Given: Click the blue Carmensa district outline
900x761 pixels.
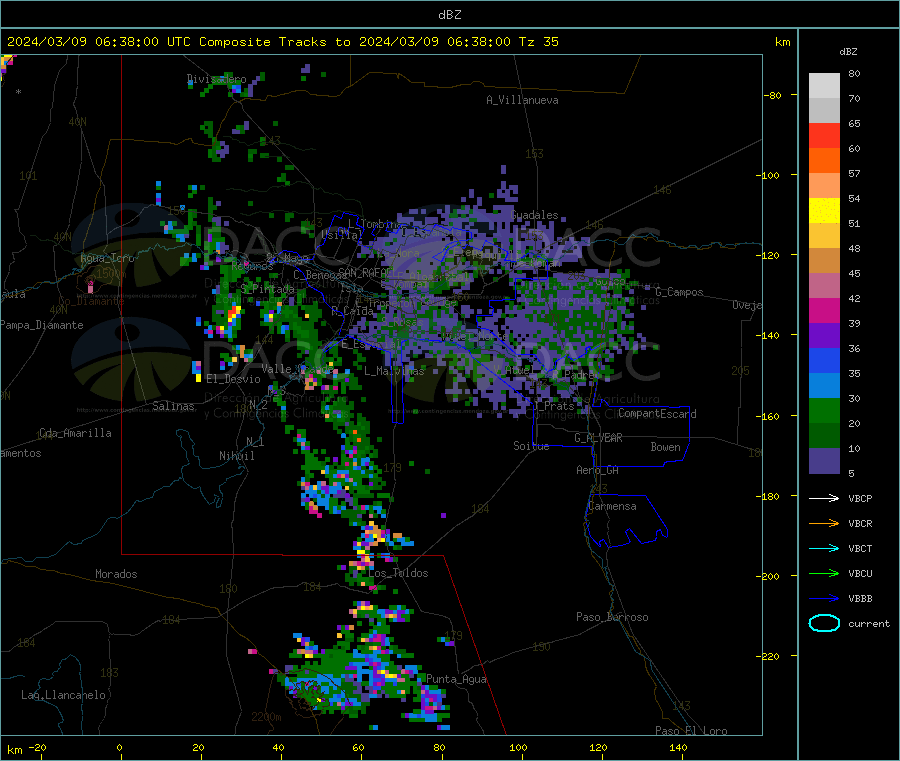Looking at the screenshot, I should tap(627, 521).
